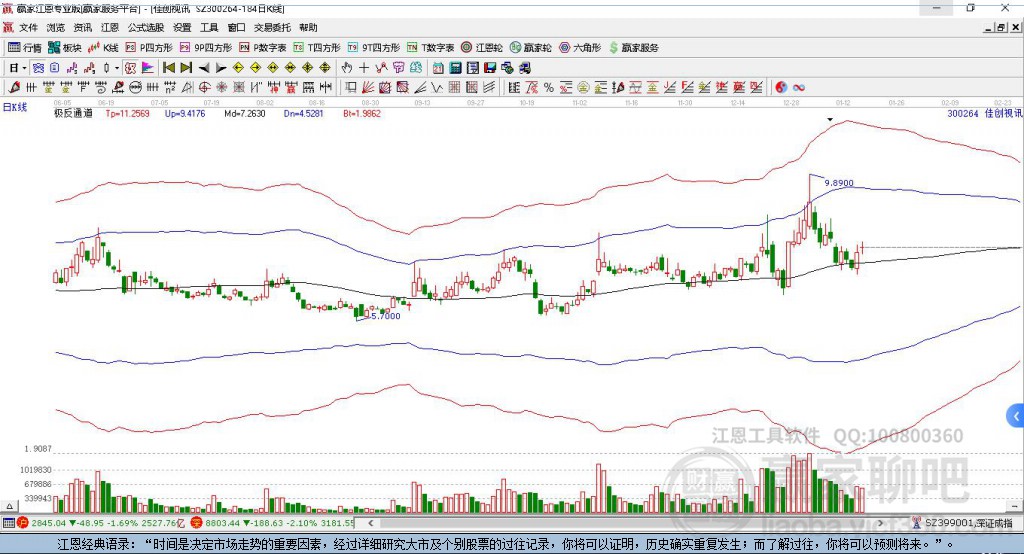Click the floppy disk save icon
Image resolution: width=1024 pixels, height=554 pixels.
(x=490, y=68)
